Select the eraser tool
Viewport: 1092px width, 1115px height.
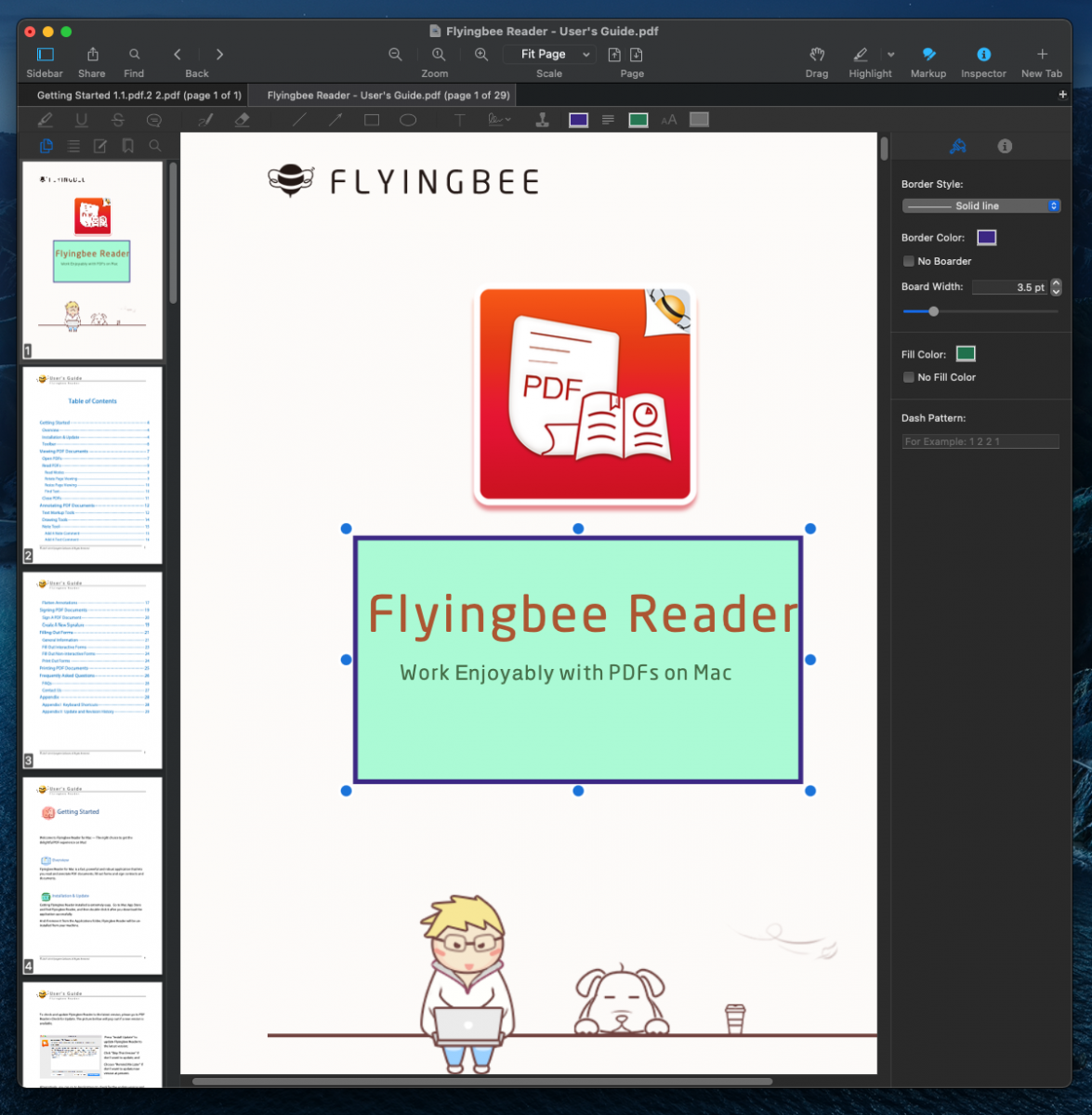[243, 120]
